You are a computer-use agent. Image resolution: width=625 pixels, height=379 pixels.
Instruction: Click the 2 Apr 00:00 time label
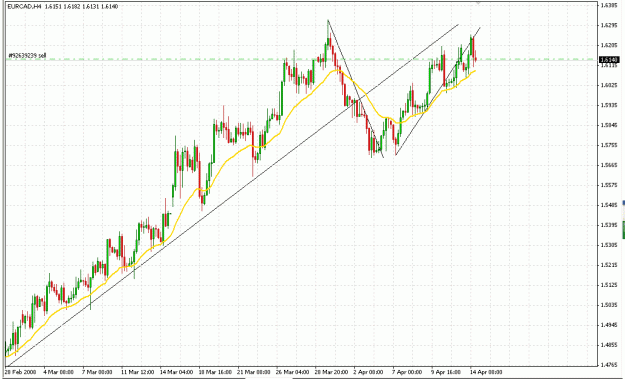pos(368,372)
